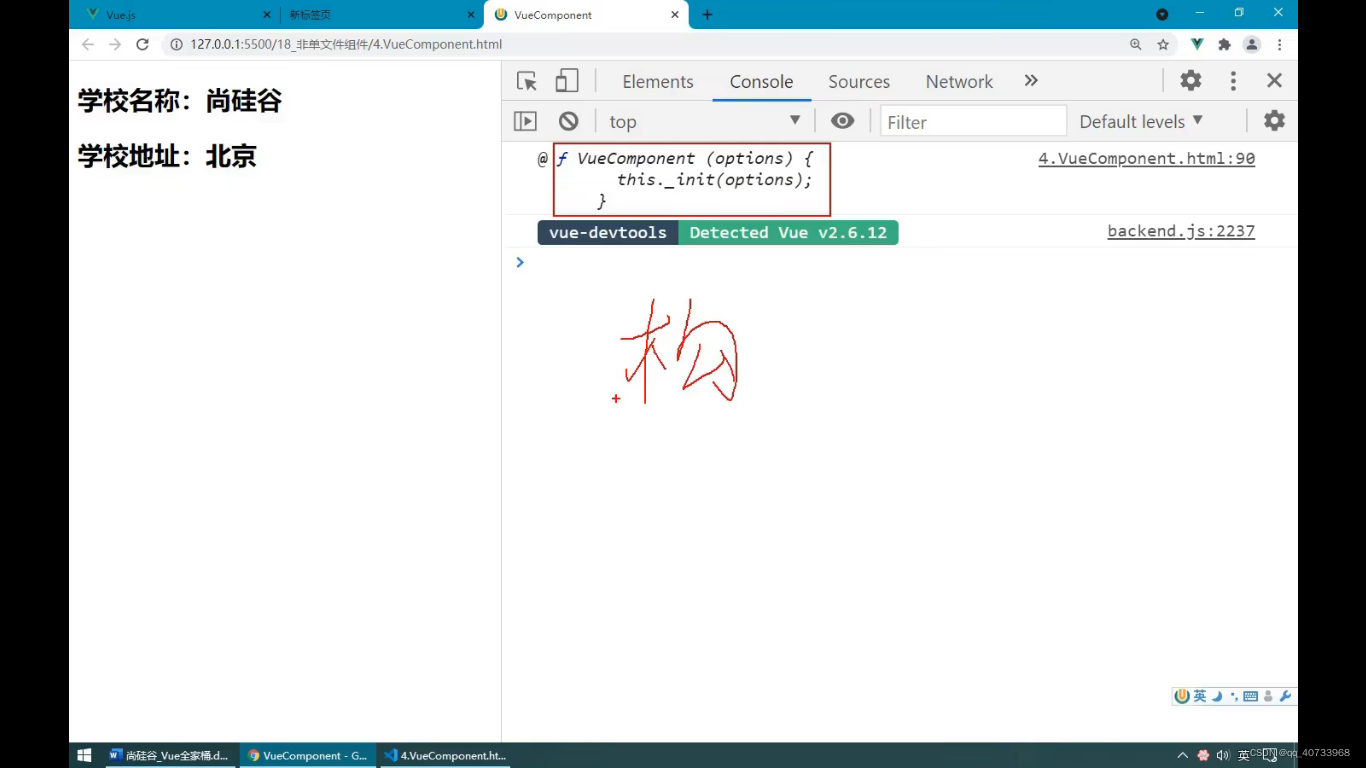Viewport: 1366px width, 768px height.
Task: View site information icon
Action: pyautogui.click(x=176, y=44)
